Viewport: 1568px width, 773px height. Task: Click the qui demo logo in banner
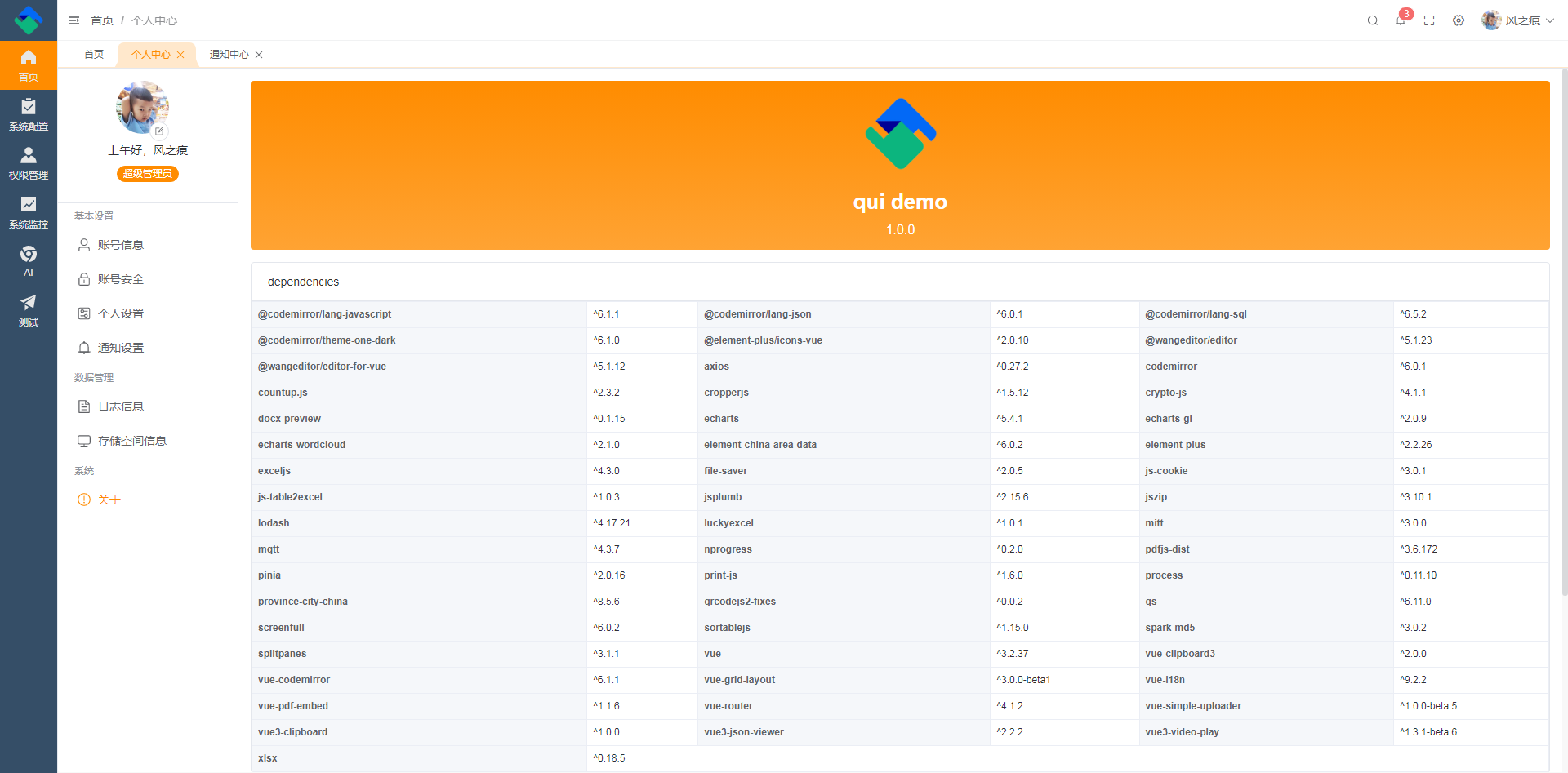click(x=901, y=134)
